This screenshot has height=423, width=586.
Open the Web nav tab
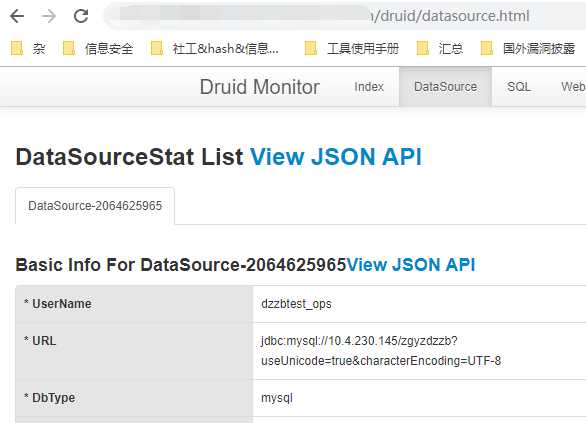point(573,87)
